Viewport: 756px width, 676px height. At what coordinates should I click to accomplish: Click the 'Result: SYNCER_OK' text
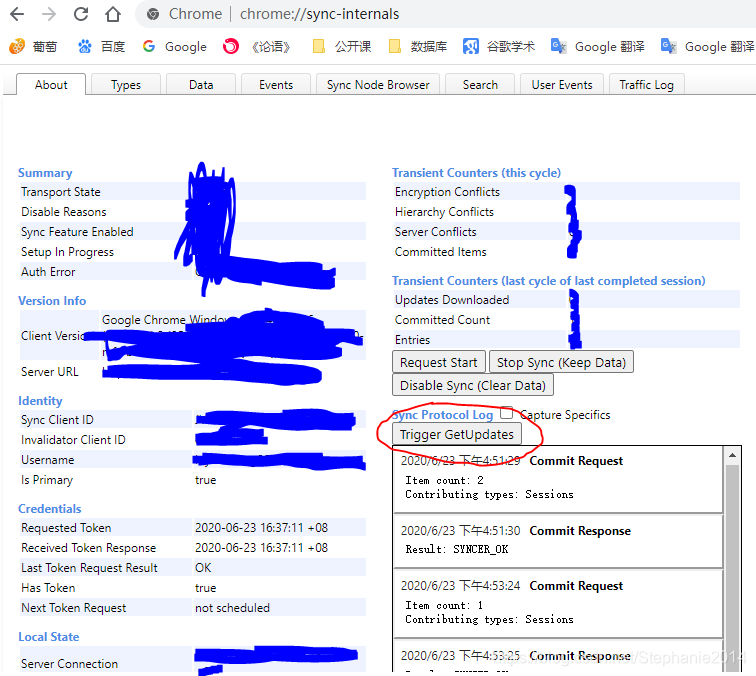(457, 549)
